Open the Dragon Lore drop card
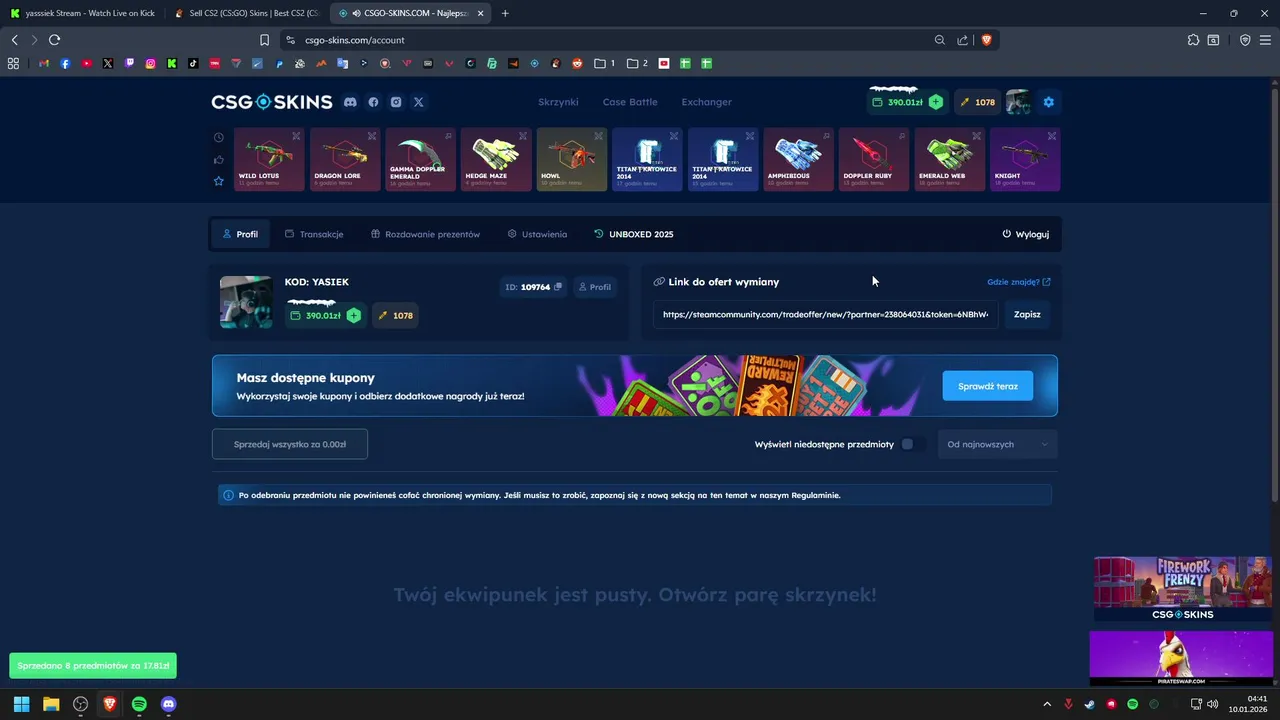 (345, 159)
